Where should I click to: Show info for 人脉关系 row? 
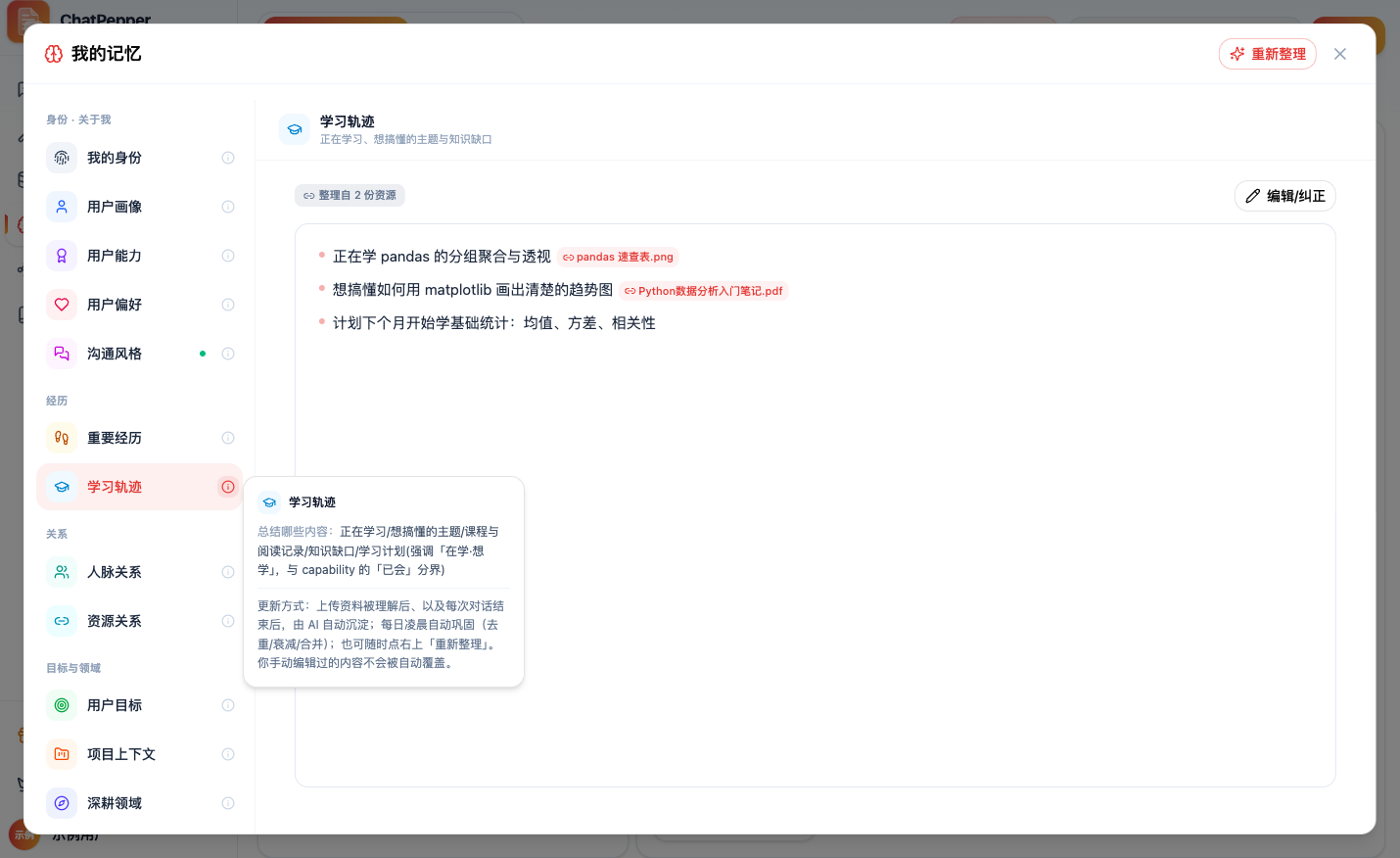228,572
